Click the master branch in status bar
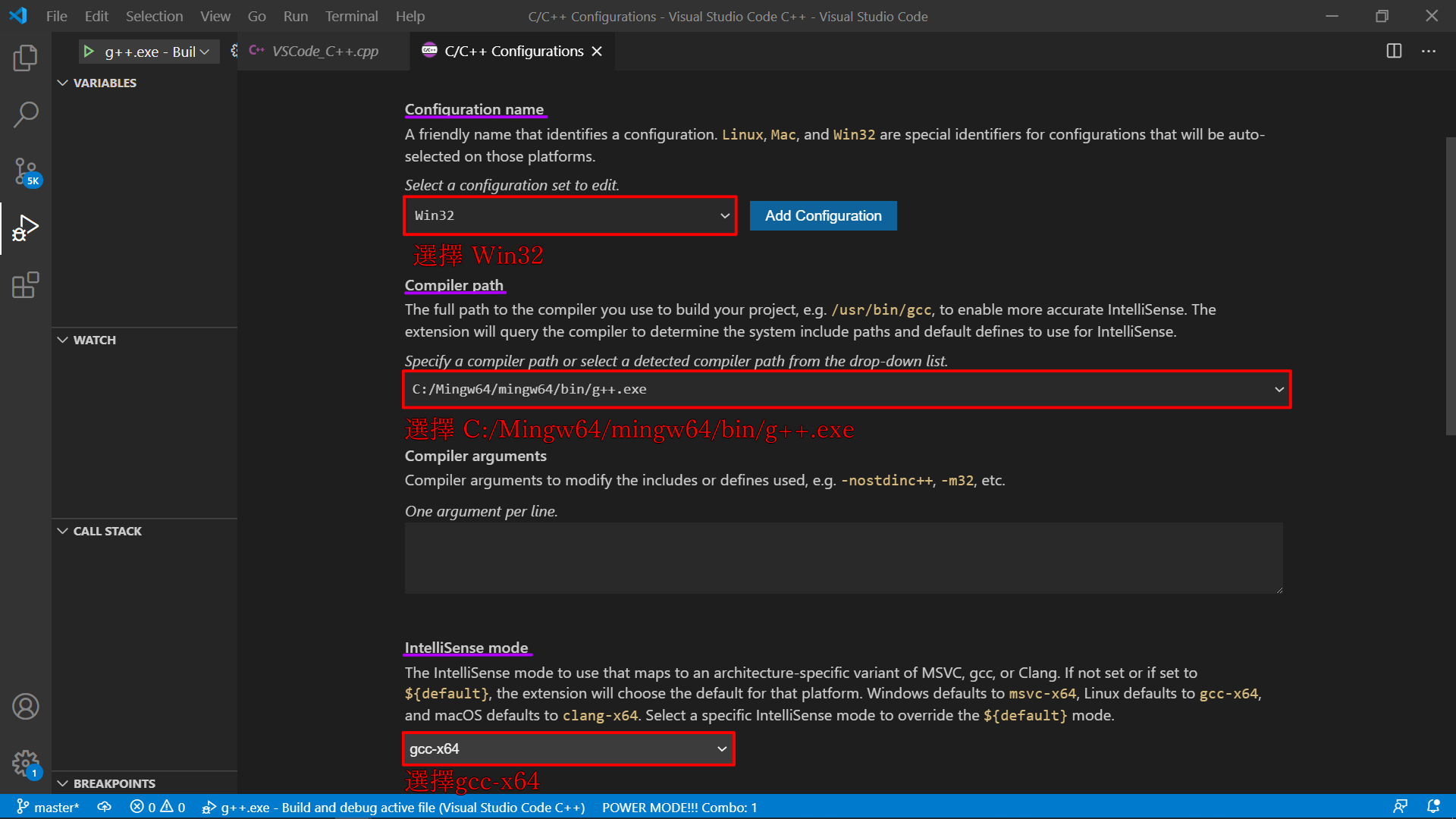The width and height of the screenshot is (1456, 819). coord(49,807)
